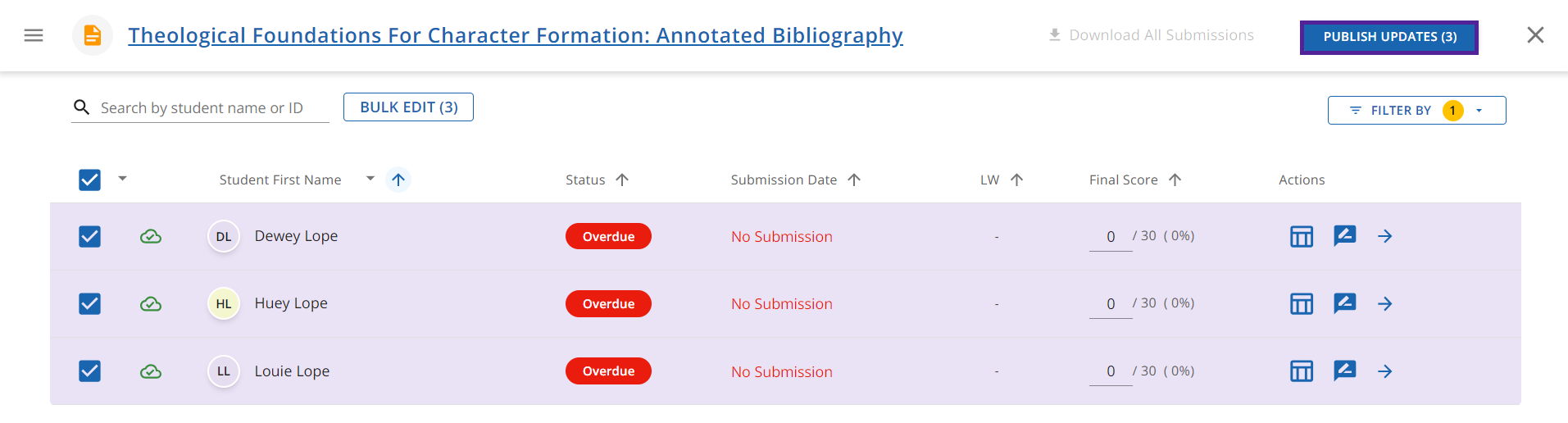The height and width of the screenshot is (423, 1568).
Task: Open Student First Name column dropdown
Action: (370, 179)
